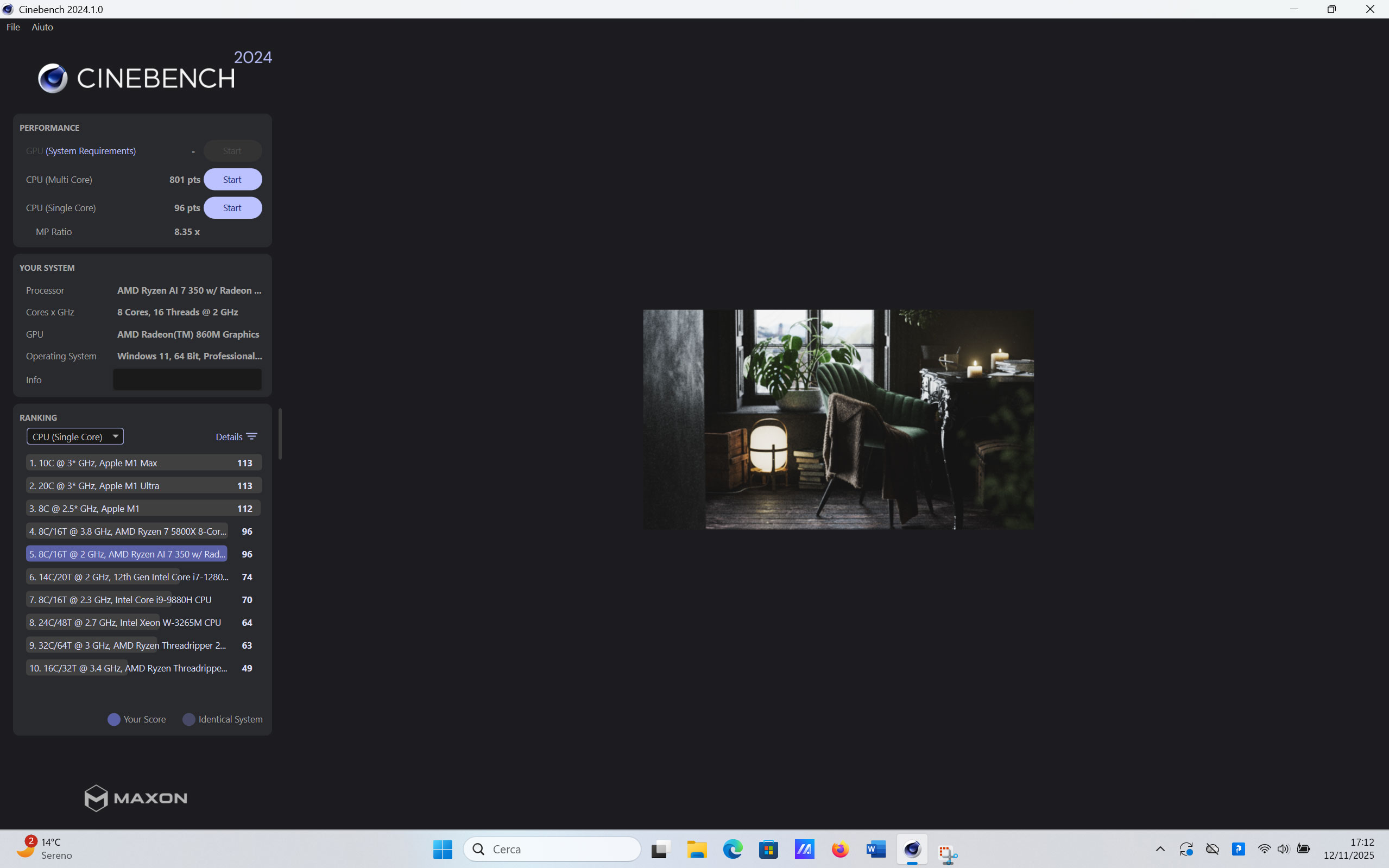Screen dimensions: 1389x868
Task: Start the CPU (Single Core) benchmark
Action: (x=232, y=208)
